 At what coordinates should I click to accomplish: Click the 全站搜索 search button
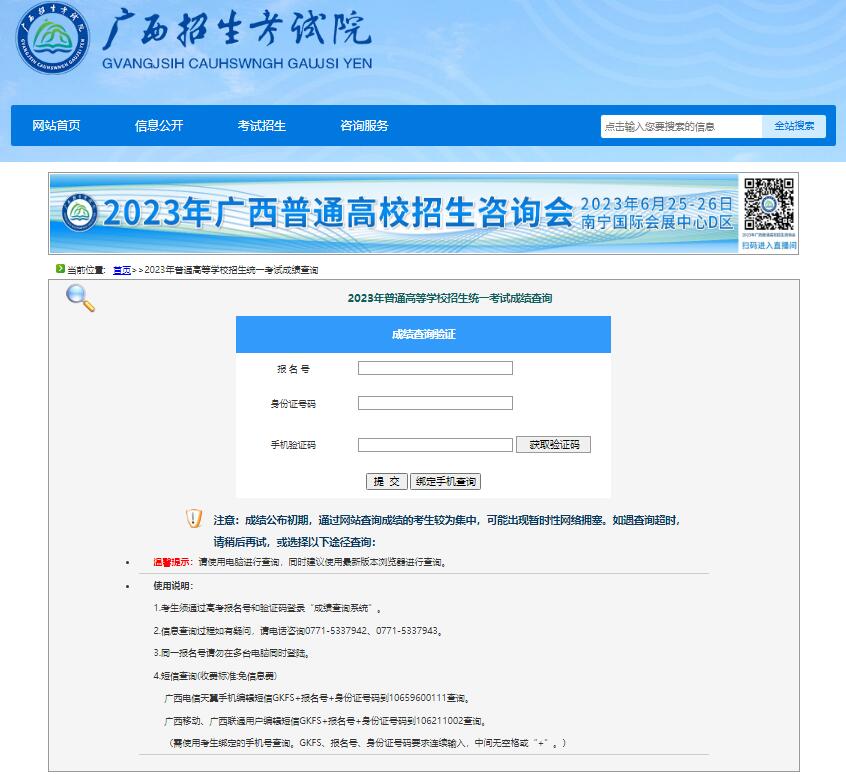click(795, 125)
